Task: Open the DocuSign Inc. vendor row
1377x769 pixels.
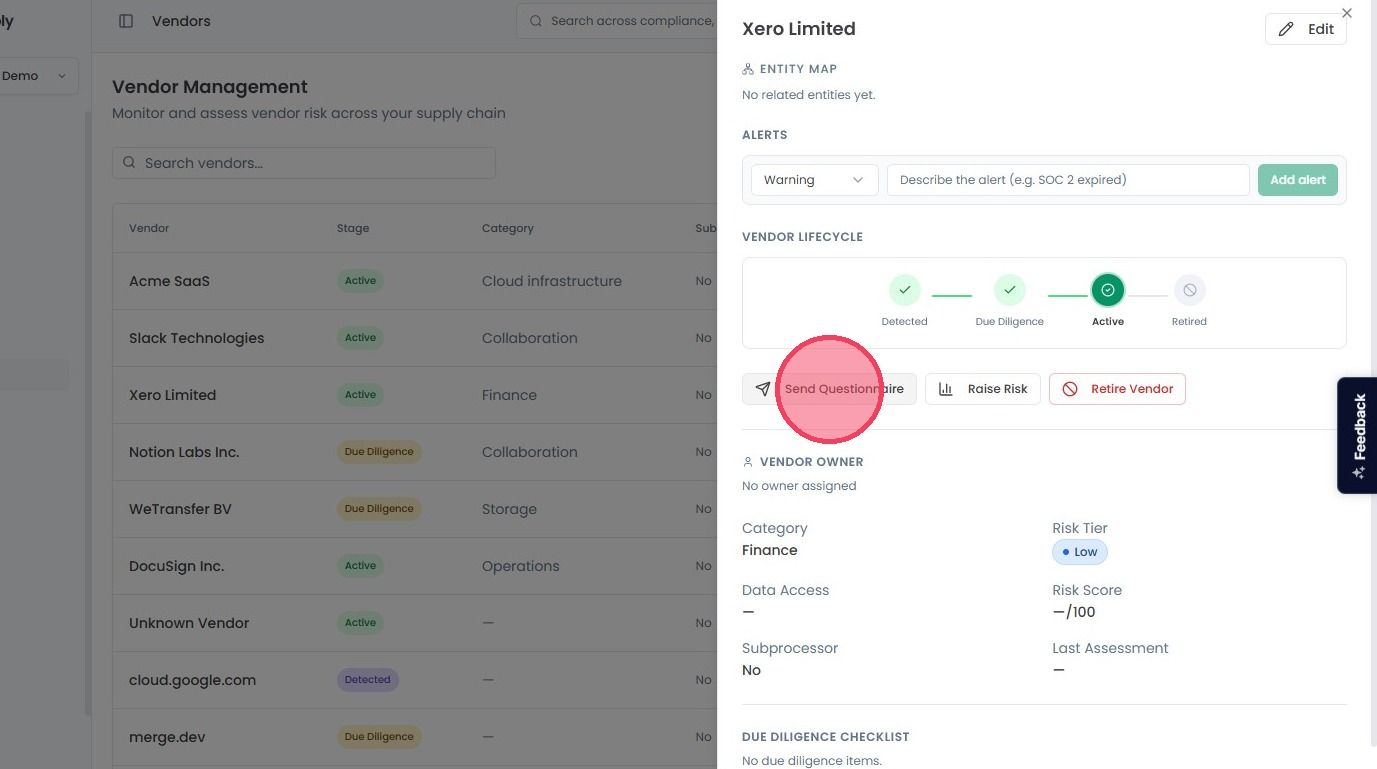Action: coord(414,566)
